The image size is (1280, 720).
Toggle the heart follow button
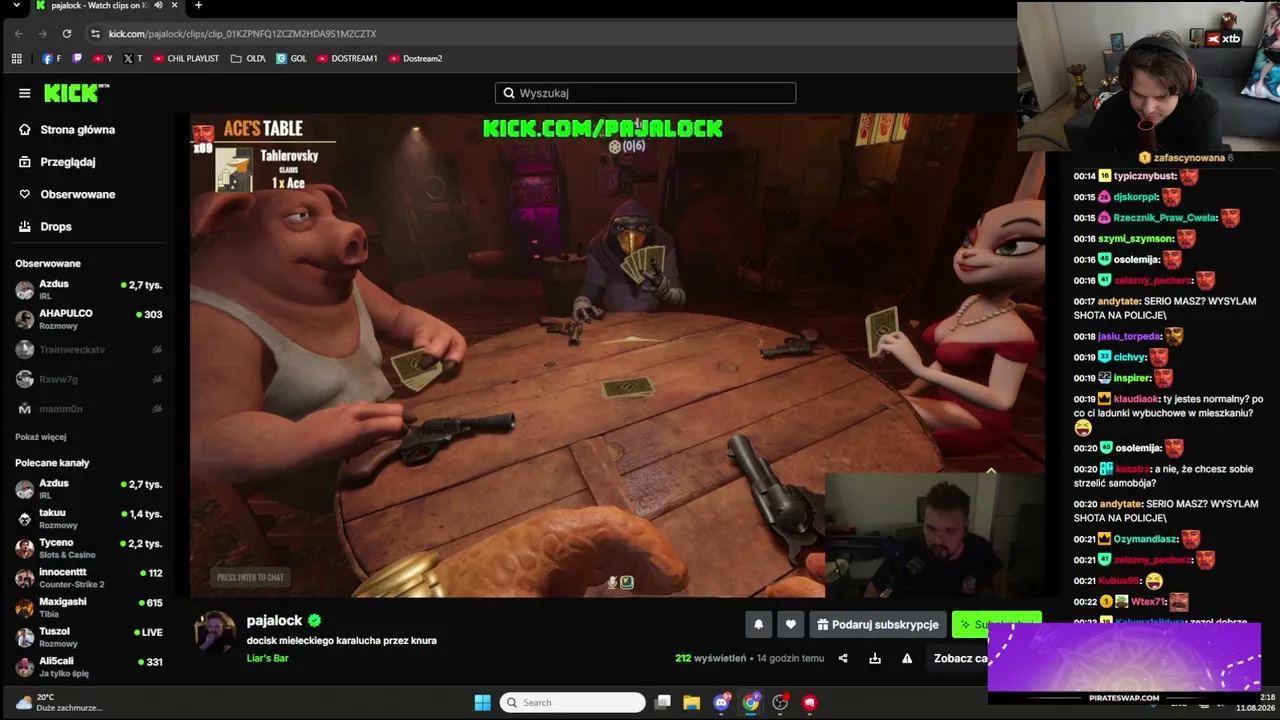[790, 625]
